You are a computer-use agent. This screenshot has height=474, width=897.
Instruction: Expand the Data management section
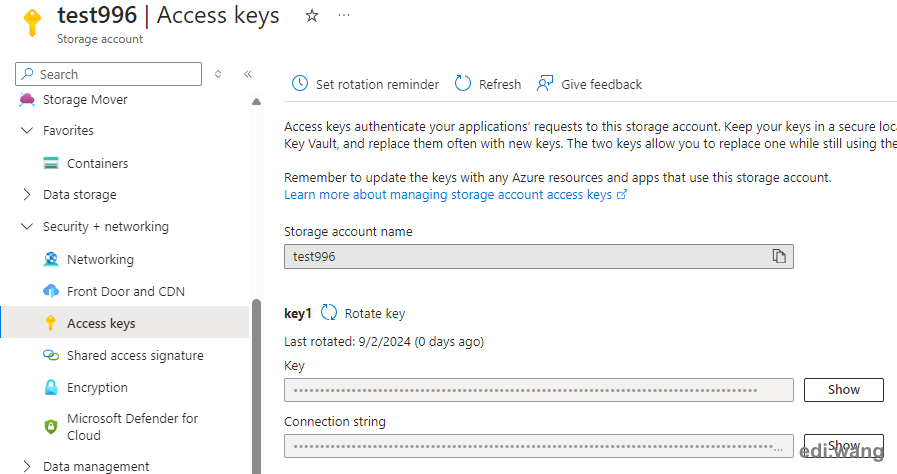pos(27,466)
